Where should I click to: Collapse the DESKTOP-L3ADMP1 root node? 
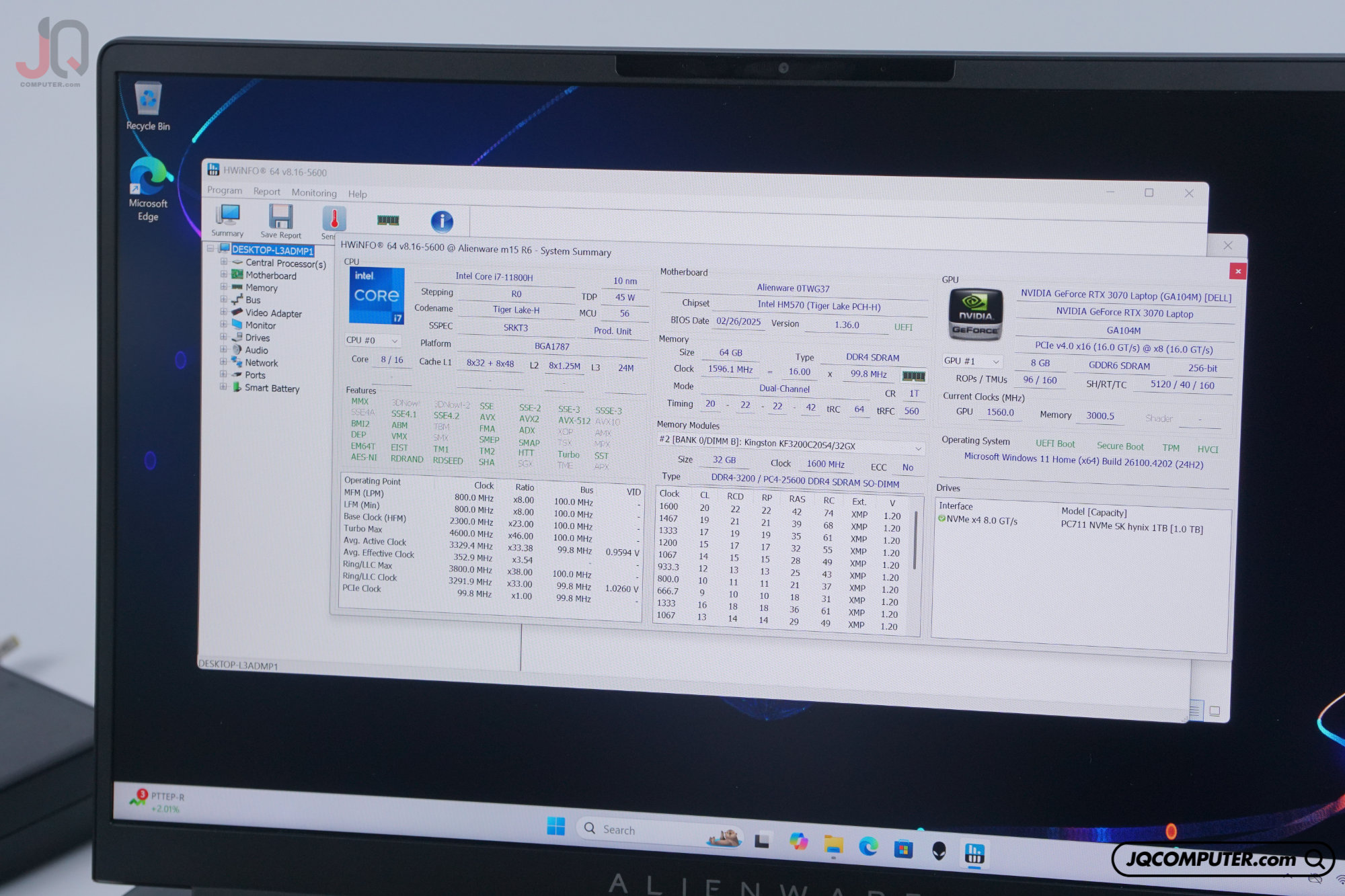tap(211, 248)
